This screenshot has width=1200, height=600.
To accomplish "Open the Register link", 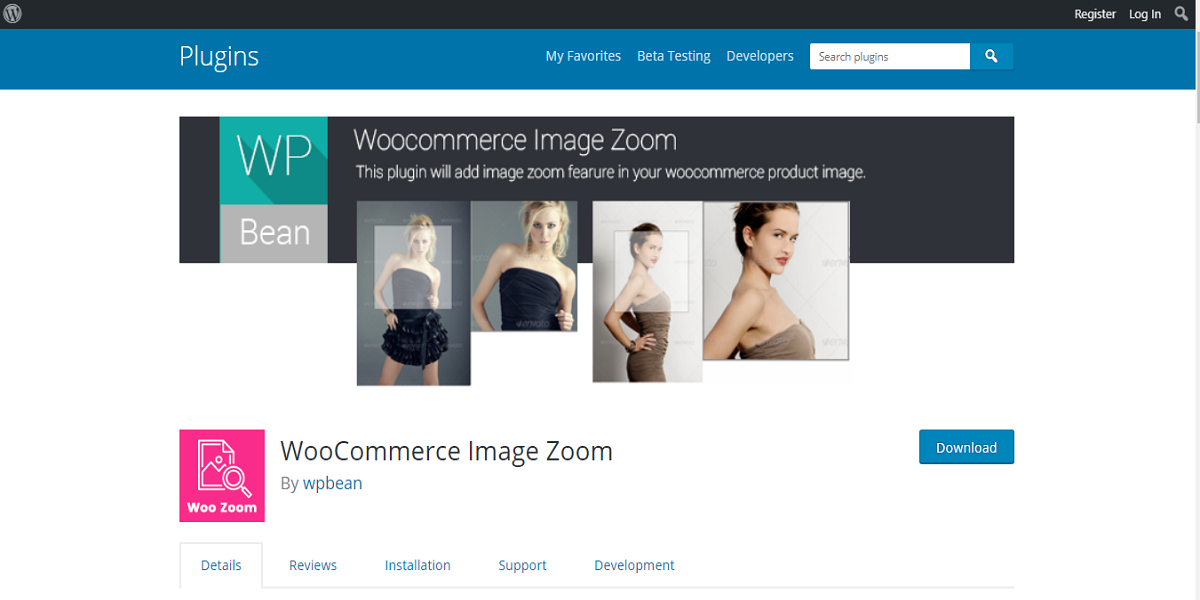I will coord(1095,14).
